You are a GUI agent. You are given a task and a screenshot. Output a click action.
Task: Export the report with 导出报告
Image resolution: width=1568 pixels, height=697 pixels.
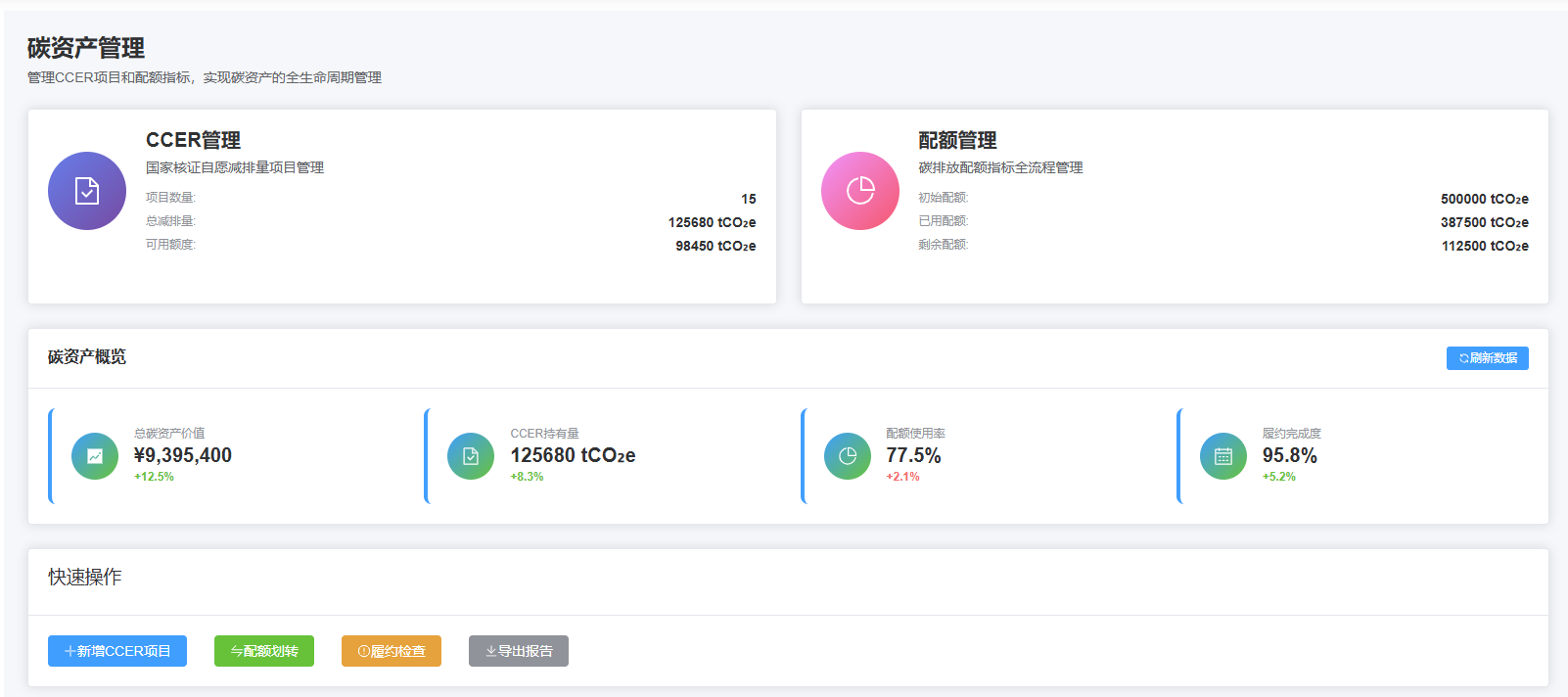click(519, 651)
